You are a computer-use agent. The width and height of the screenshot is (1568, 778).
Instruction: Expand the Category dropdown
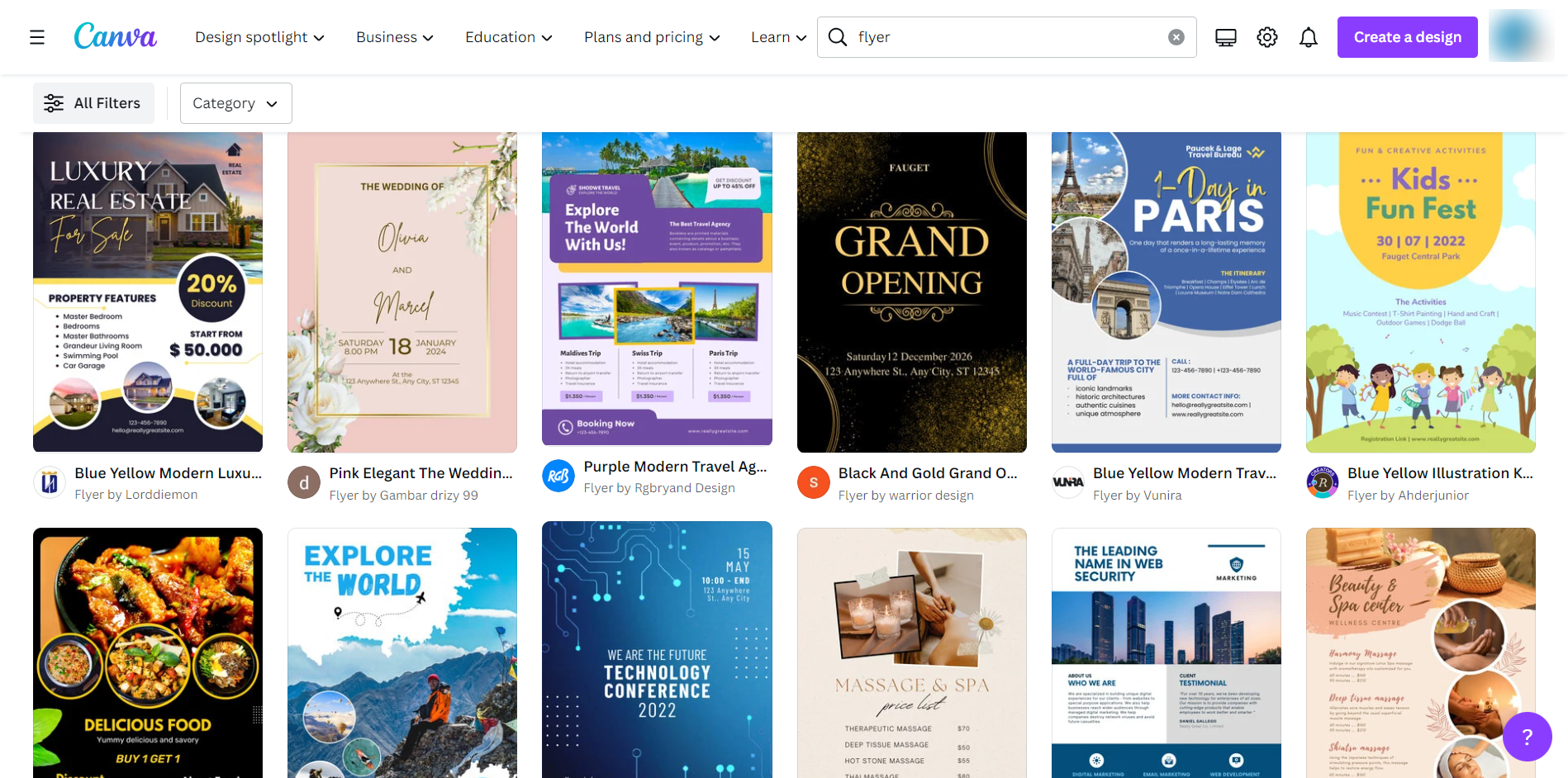click(x=235, y=103)
